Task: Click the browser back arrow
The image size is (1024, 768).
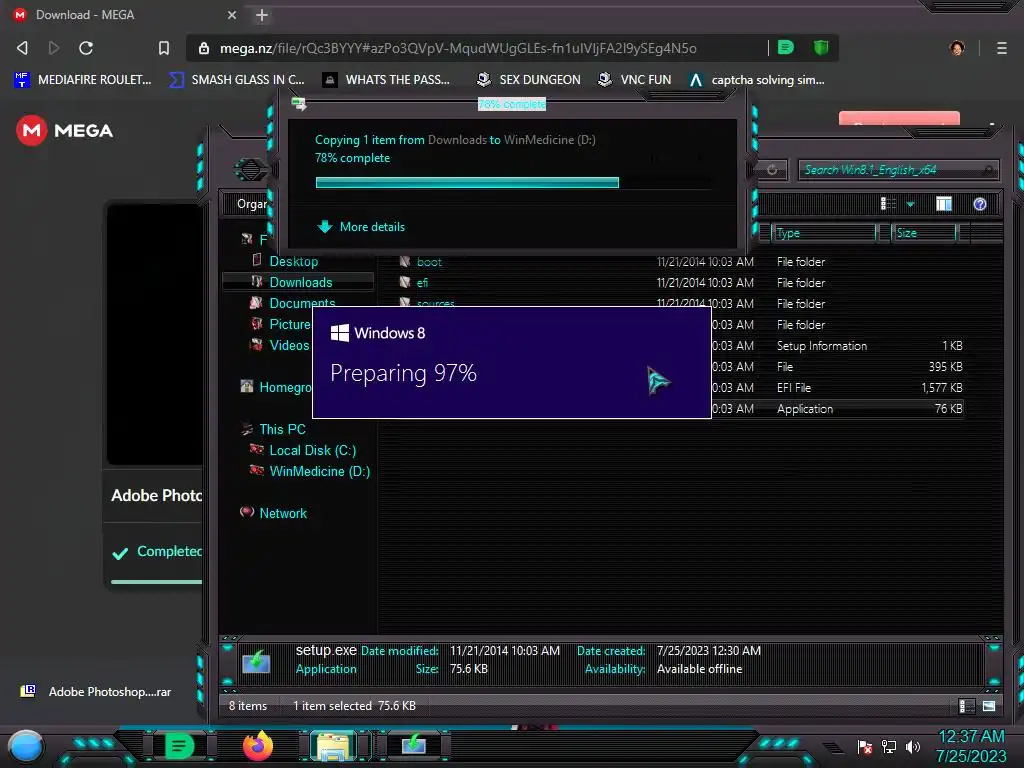Action: pyautogui.click(x=22, y=48)
